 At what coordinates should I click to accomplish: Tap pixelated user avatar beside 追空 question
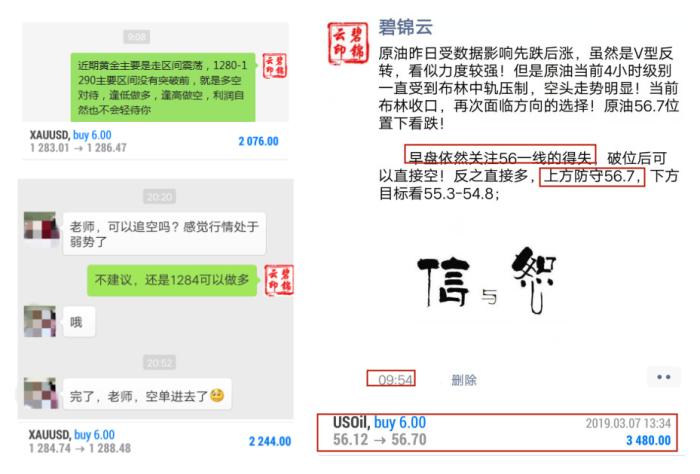[40, 227]
